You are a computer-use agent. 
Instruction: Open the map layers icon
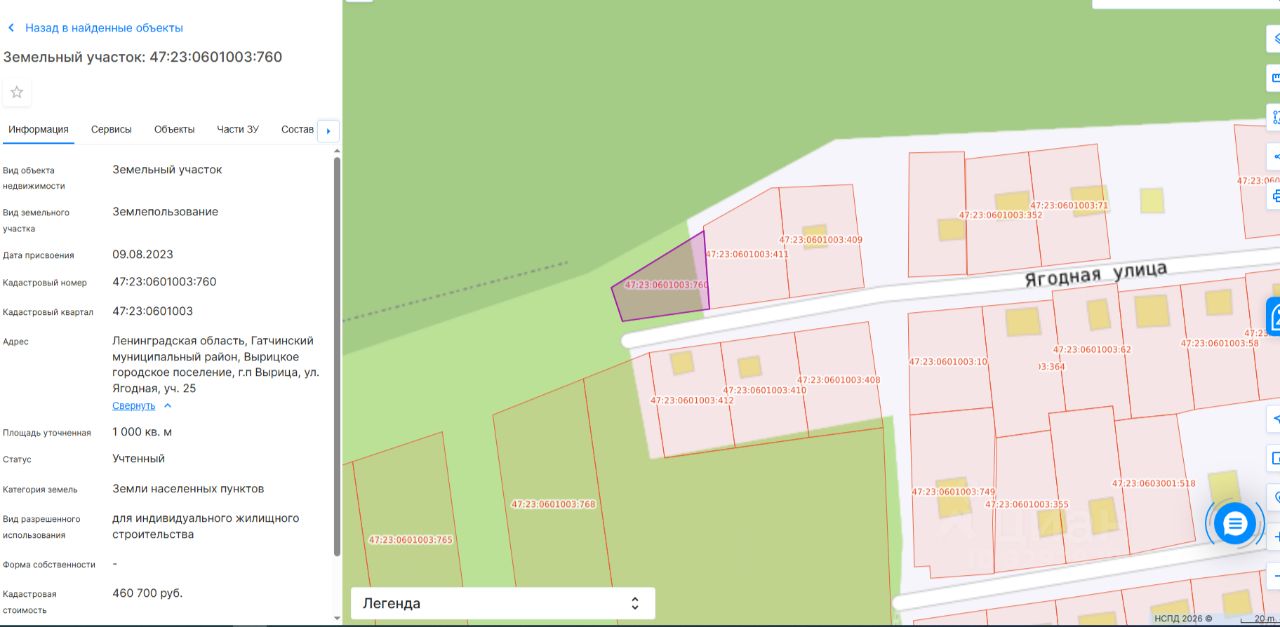tap(1274, 39)
